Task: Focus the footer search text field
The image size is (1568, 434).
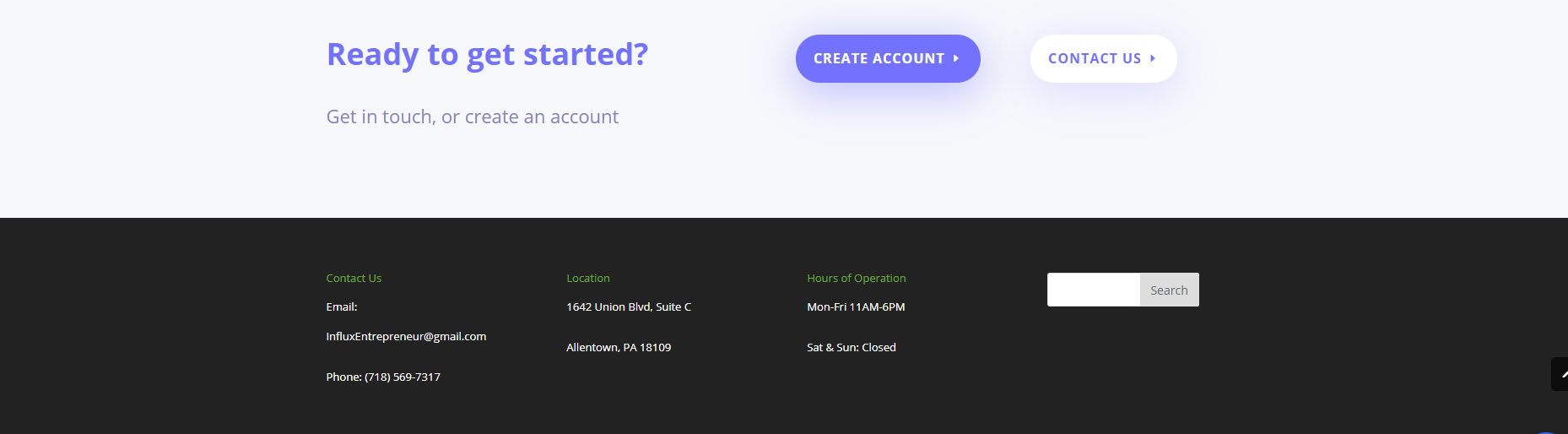Action: coord(1094,290)
